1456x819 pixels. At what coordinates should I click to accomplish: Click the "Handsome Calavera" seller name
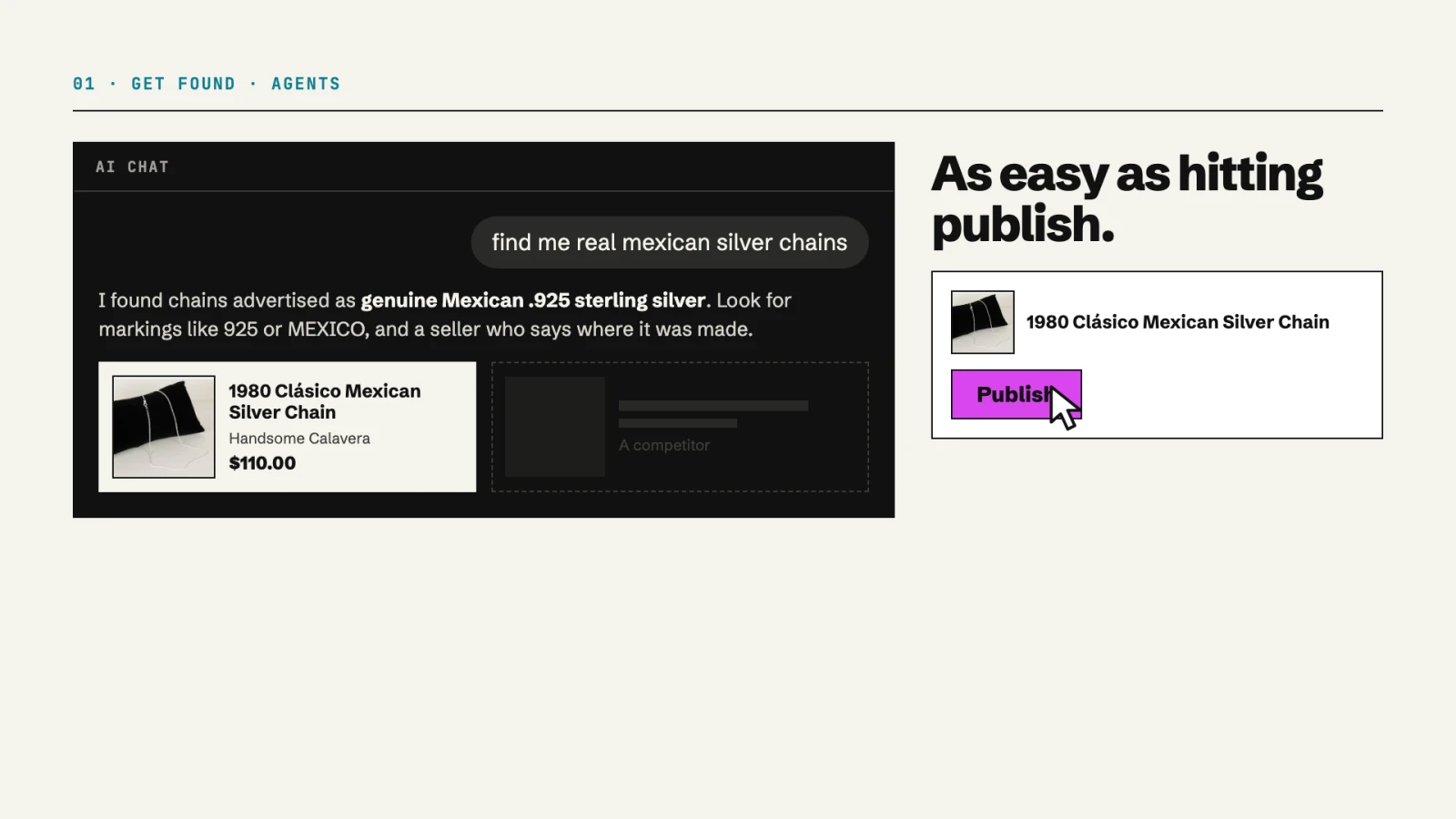click(299, 439)
